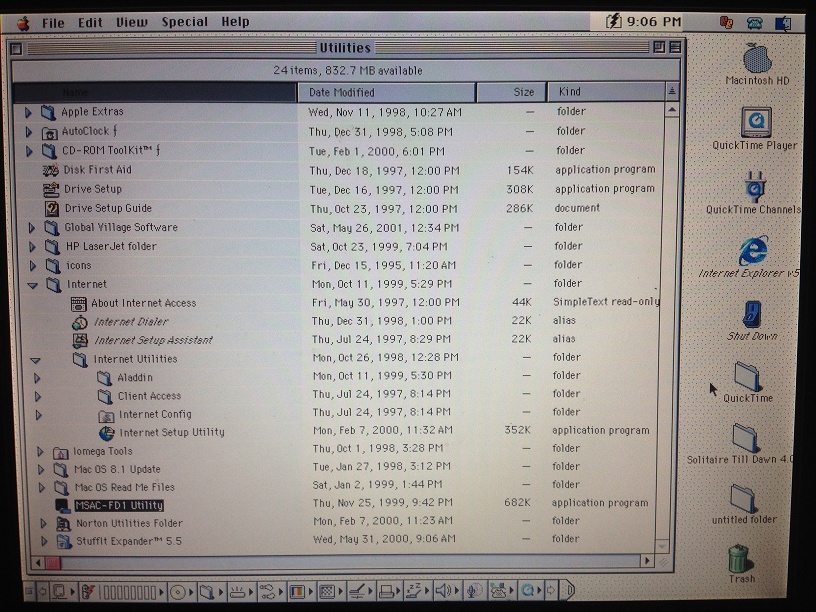Expand the AutoClock folder disclosure triangle
The image size is (816, 612).
(x=29, y=132)
